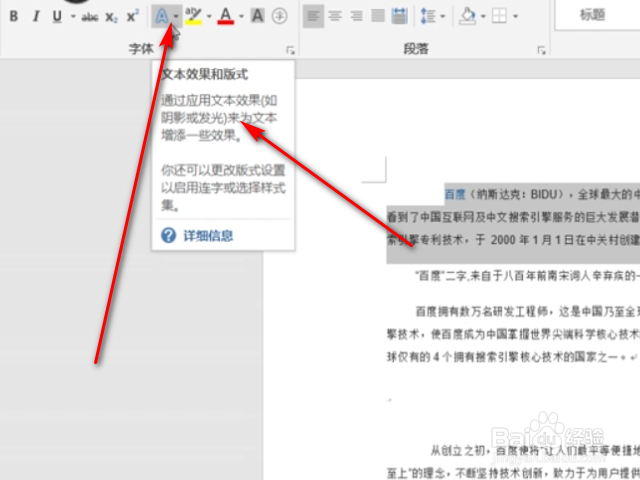
Task: Align text left
Action: click(x=313, y=16)
